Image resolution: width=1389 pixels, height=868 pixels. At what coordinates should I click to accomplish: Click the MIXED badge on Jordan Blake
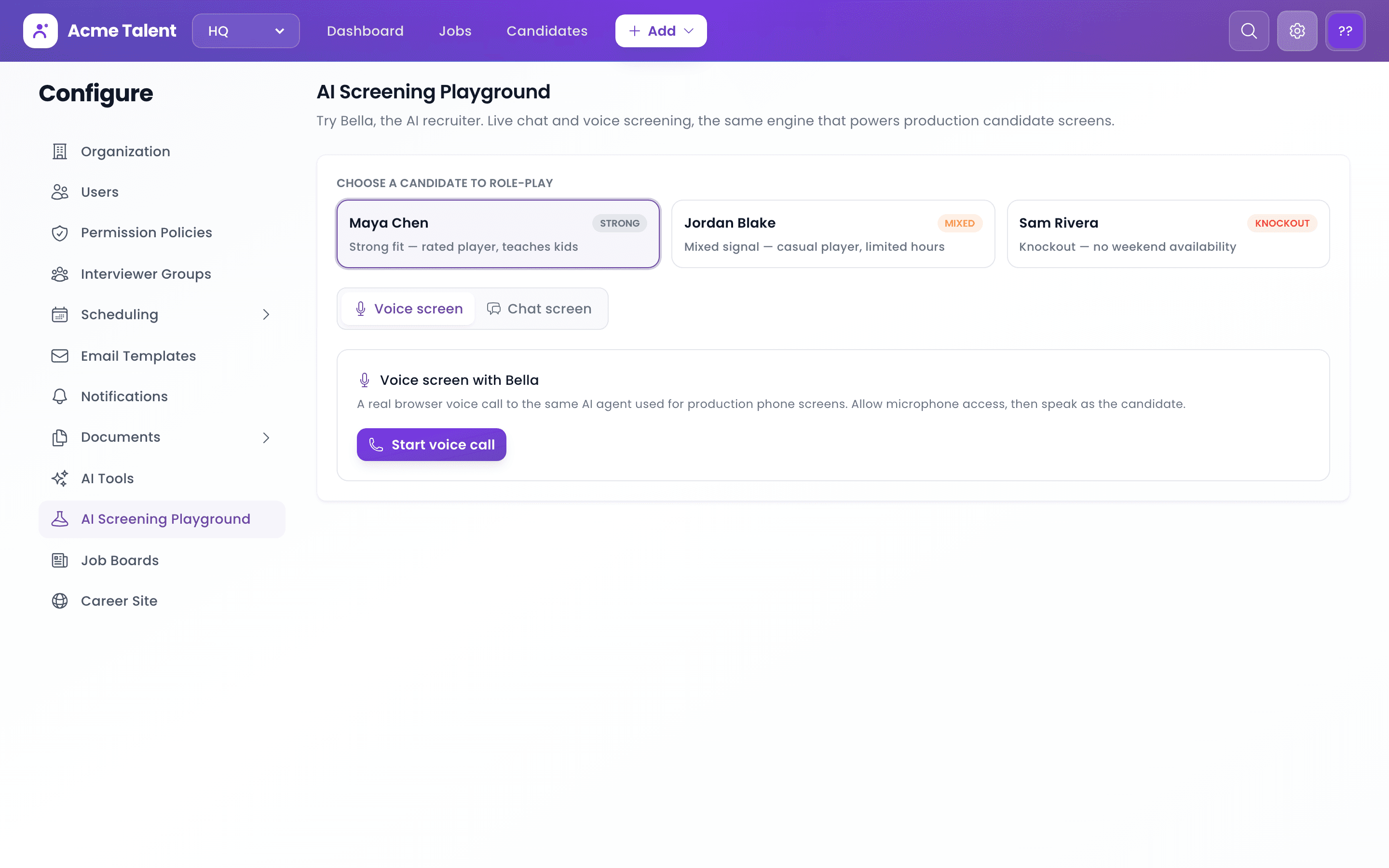960,223
